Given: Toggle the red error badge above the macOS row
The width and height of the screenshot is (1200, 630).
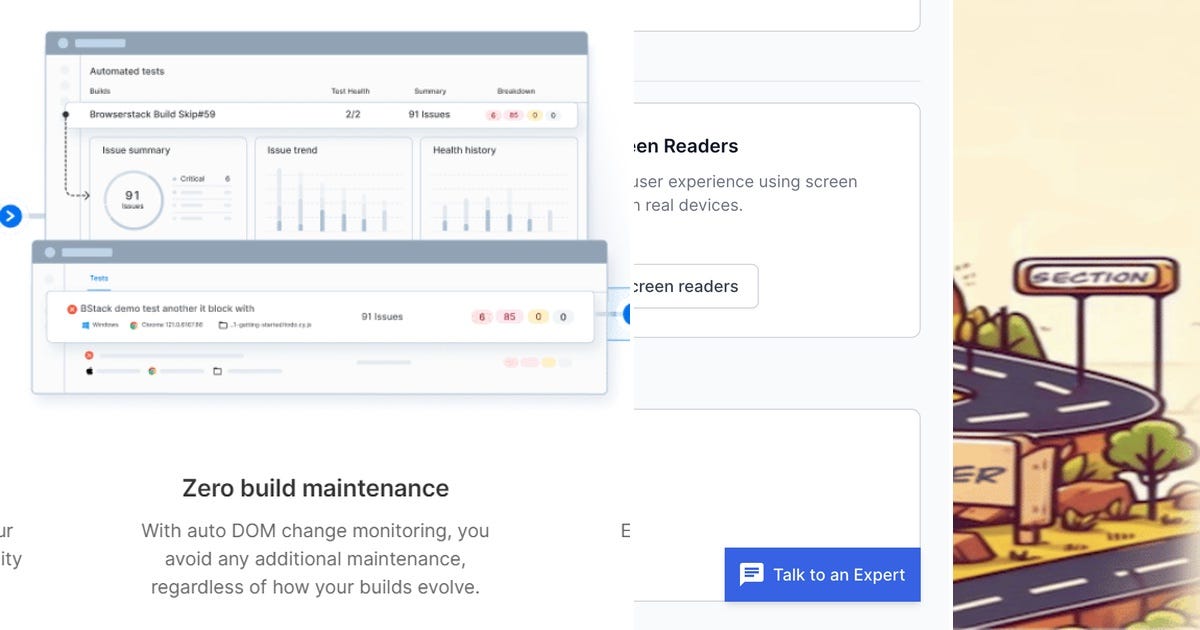Looking at the screenshot, I should tap(89, 355).
